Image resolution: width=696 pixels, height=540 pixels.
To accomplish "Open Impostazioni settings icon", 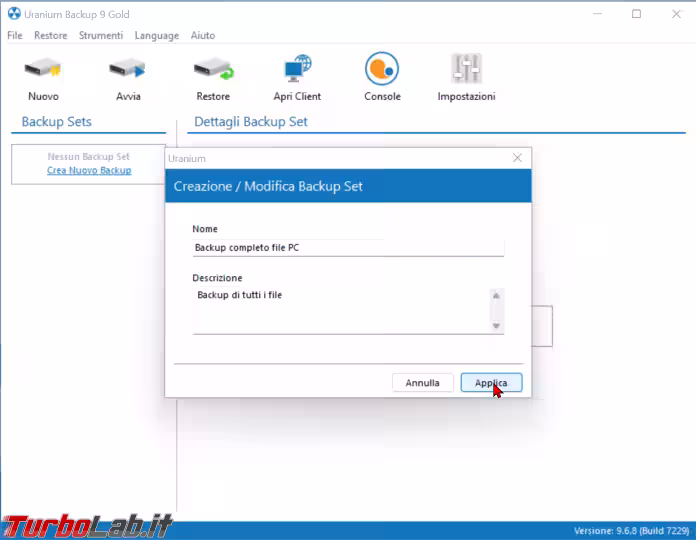I will tap(466, 68).
